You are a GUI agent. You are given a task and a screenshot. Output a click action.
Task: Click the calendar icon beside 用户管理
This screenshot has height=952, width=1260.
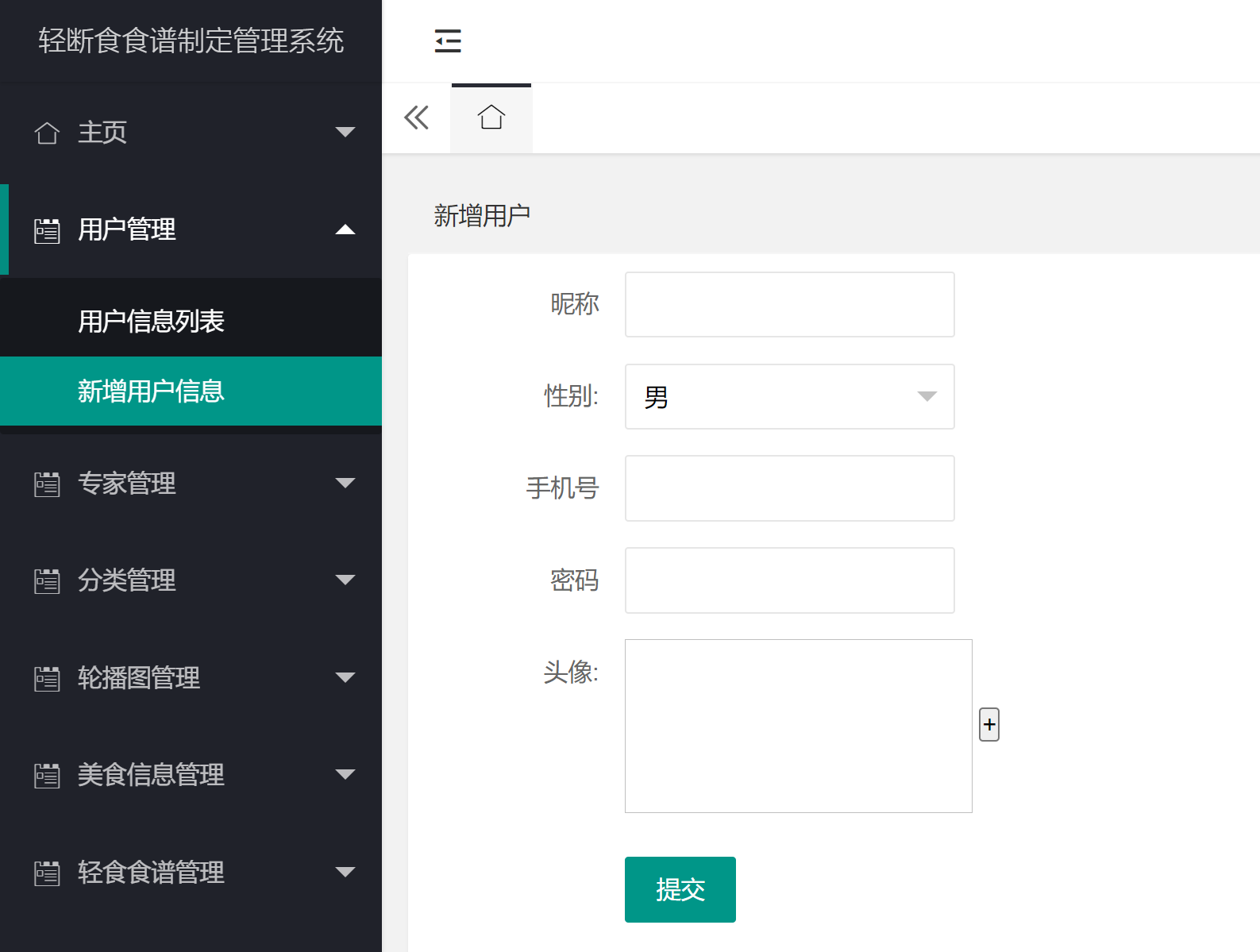click(x=47, y=230)
